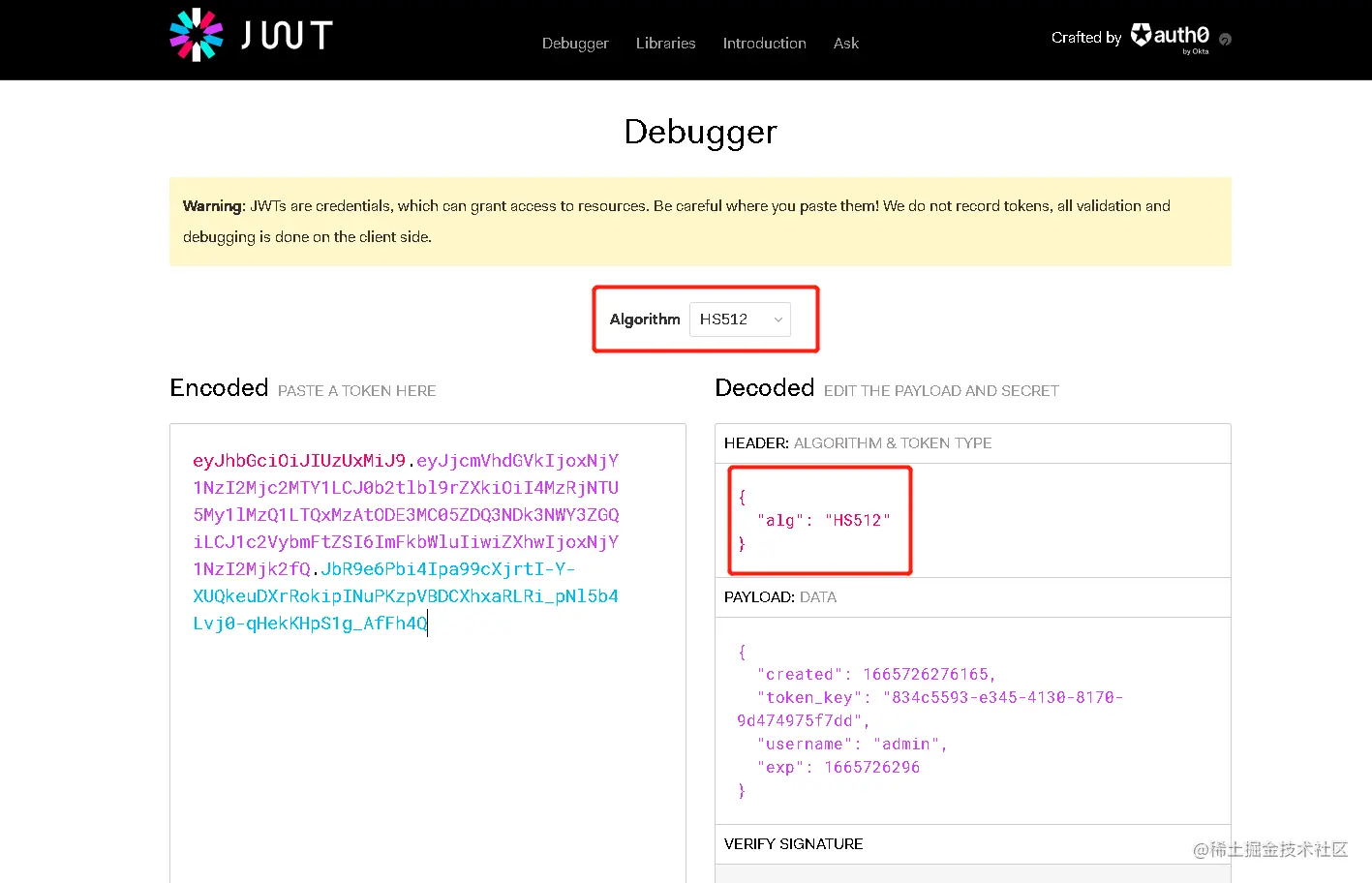Click the blue signature segment of token
The height and width of the screenshot is (883, 1372).
pos(406,596)
